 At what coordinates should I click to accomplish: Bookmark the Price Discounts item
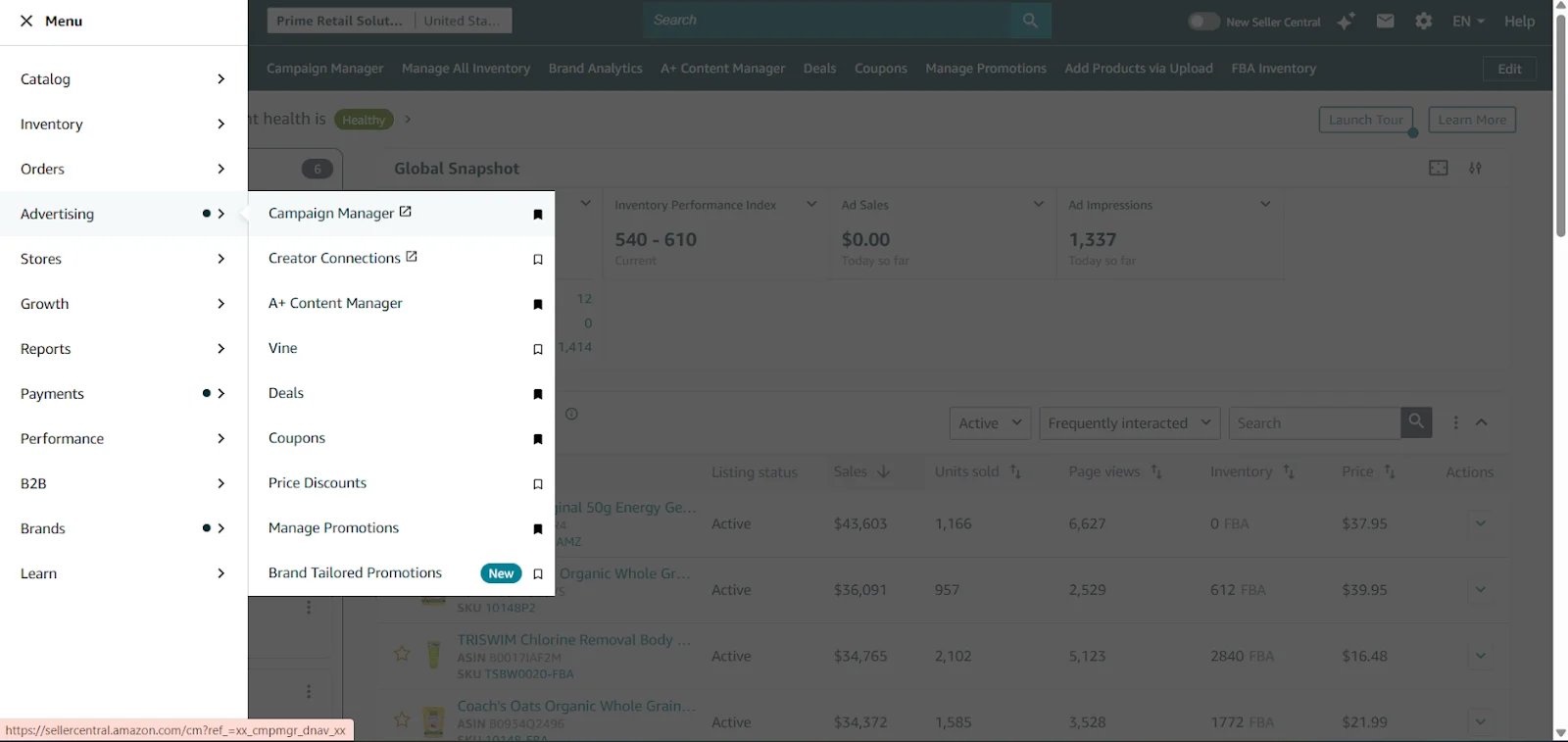(537, 484)
